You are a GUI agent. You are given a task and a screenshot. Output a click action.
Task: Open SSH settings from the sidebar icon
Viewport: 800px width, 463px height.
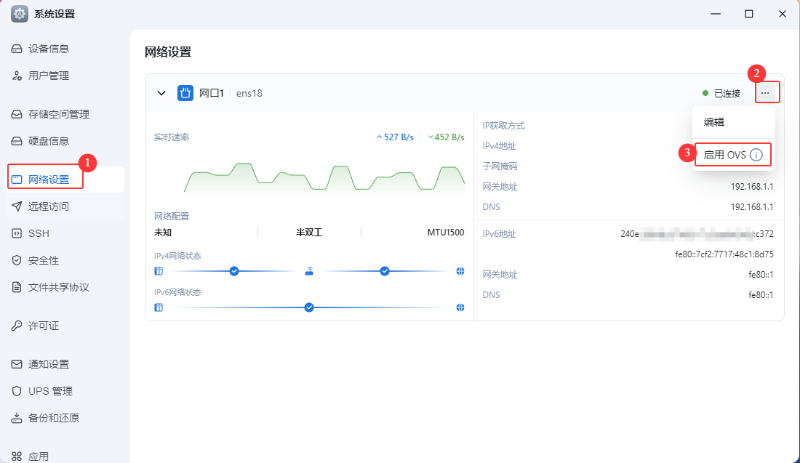coord(17,233)
